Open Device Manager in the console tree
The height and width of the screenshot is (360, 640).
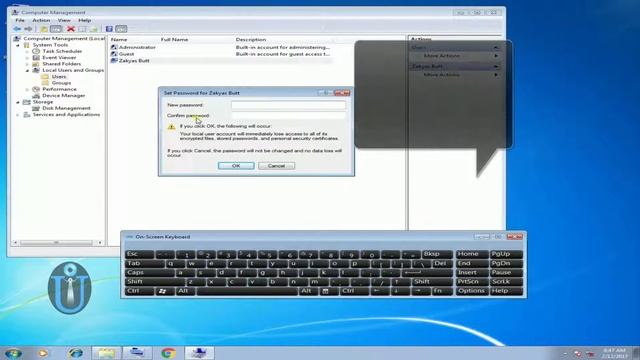coord(64,96)
